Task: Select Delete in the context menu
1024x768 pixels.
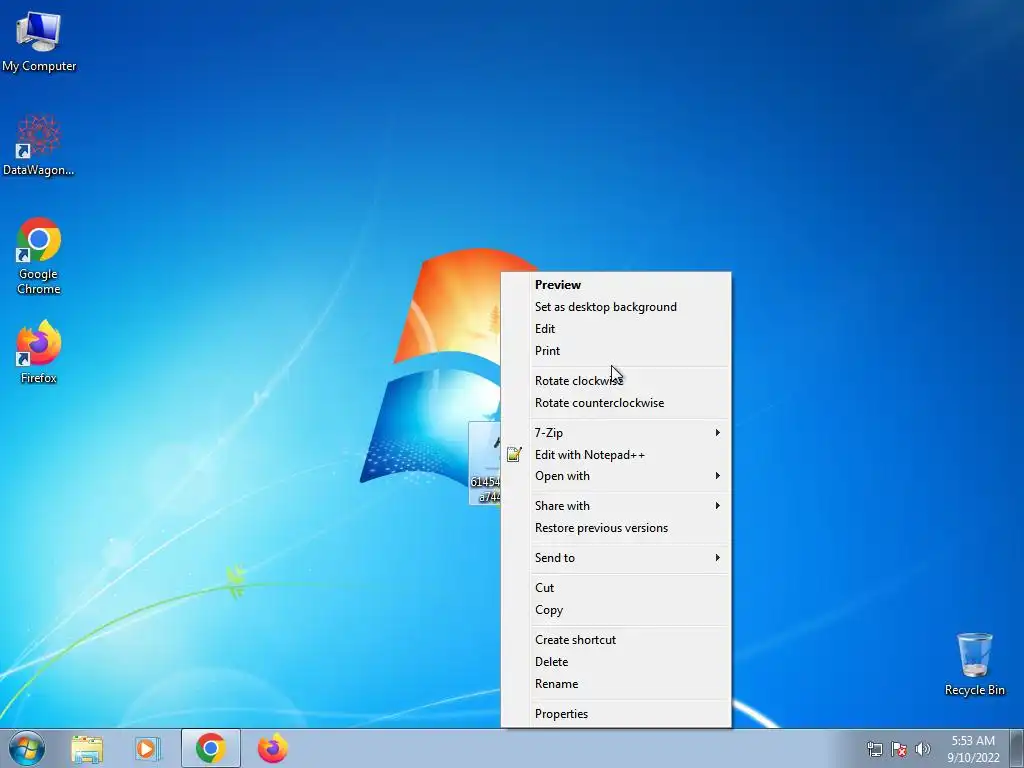Action: coord(616,662)
